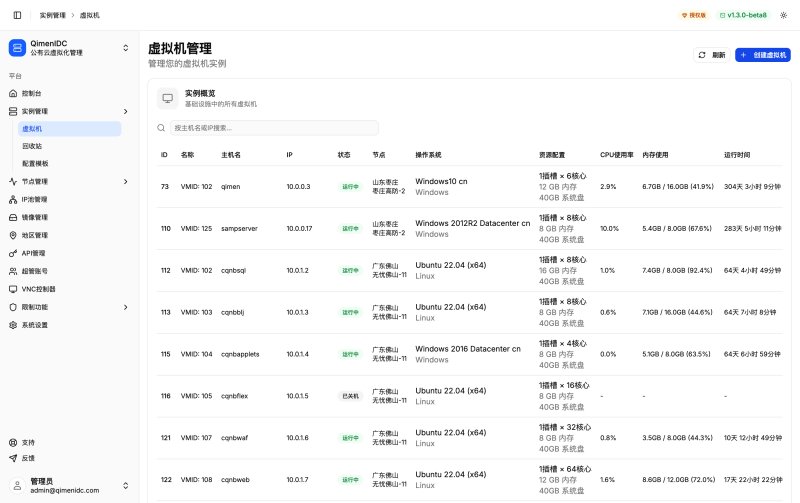Click hostname cqnbapplets row
800x503 pixels.
pyautogui.click(x=240, y=354)
